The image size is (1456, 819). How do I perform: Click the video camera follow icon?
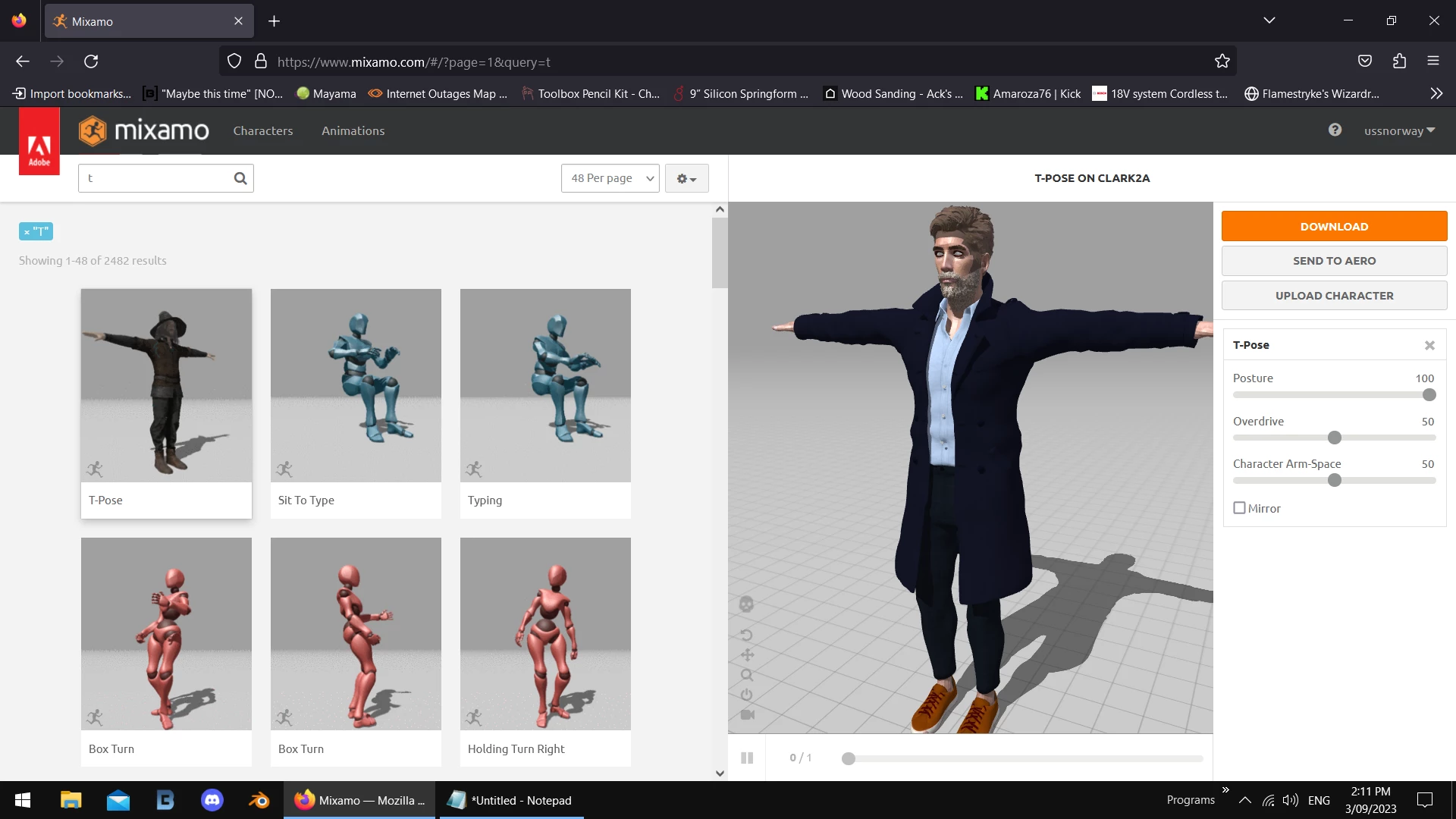click(x=747, y=714)
